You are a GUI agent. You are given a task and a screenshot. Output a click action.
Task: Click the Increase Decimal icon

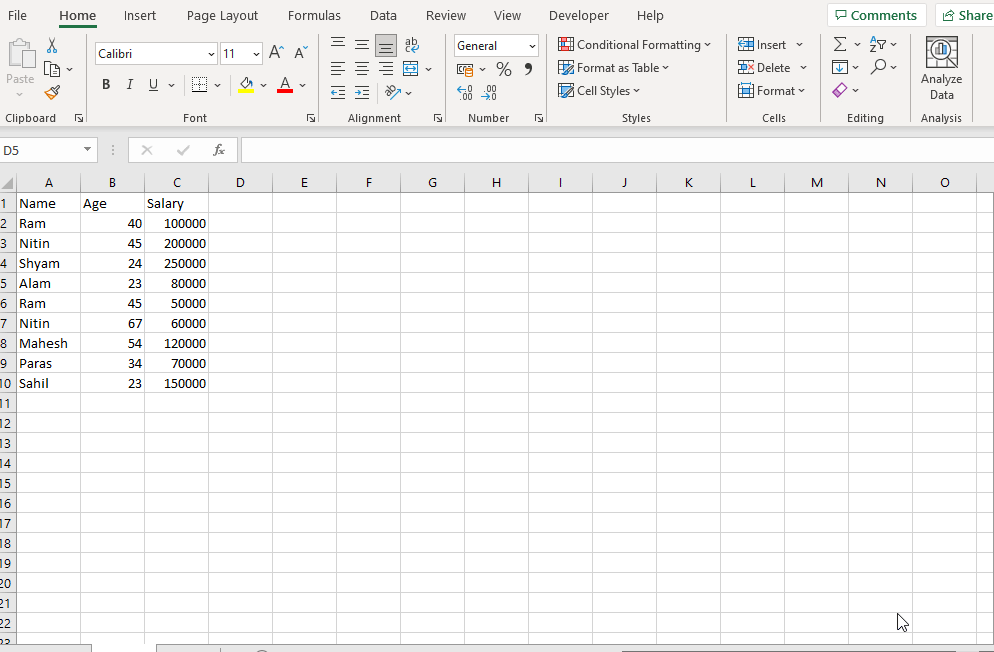click(x=465, y=91)
